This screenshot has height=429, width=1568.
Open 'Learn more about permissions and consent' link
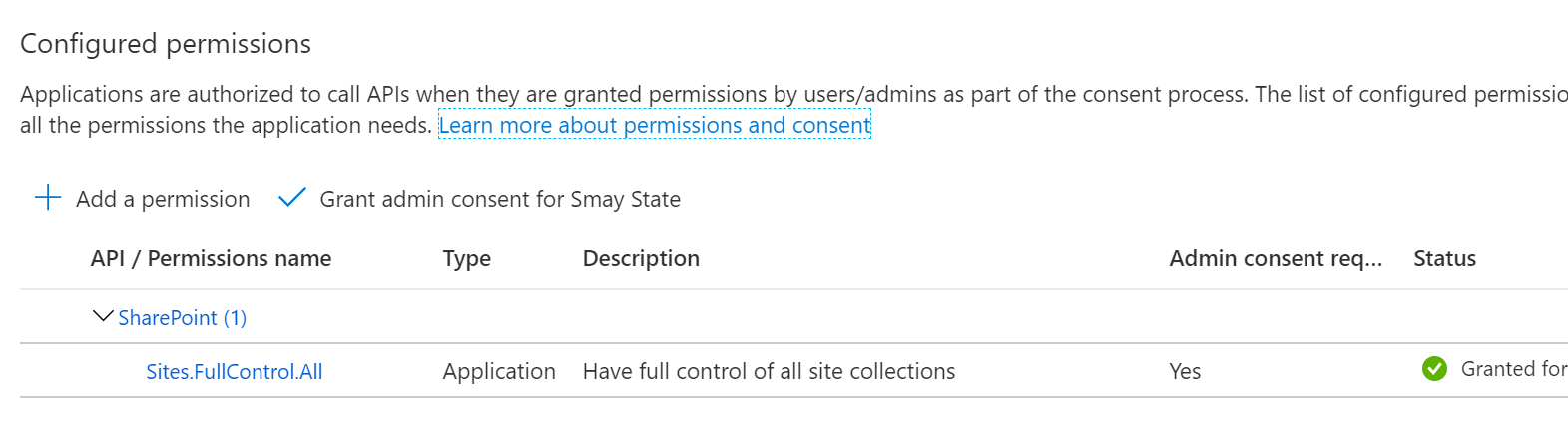click(655, 125)
